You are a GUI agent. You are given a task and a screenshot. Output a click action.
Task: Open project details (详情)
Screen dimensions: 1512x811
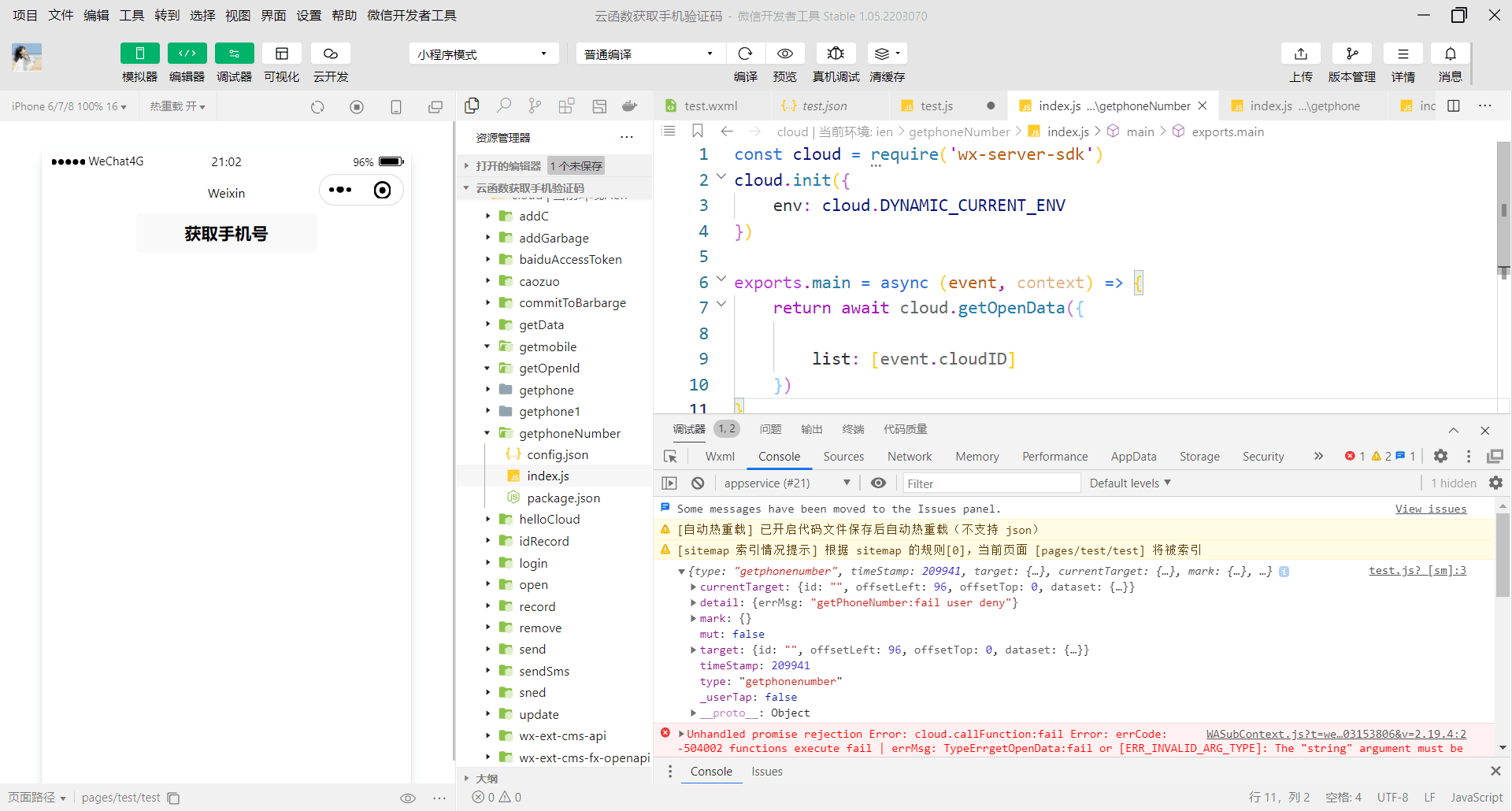pyautogui.click(x=1403, y=54)
